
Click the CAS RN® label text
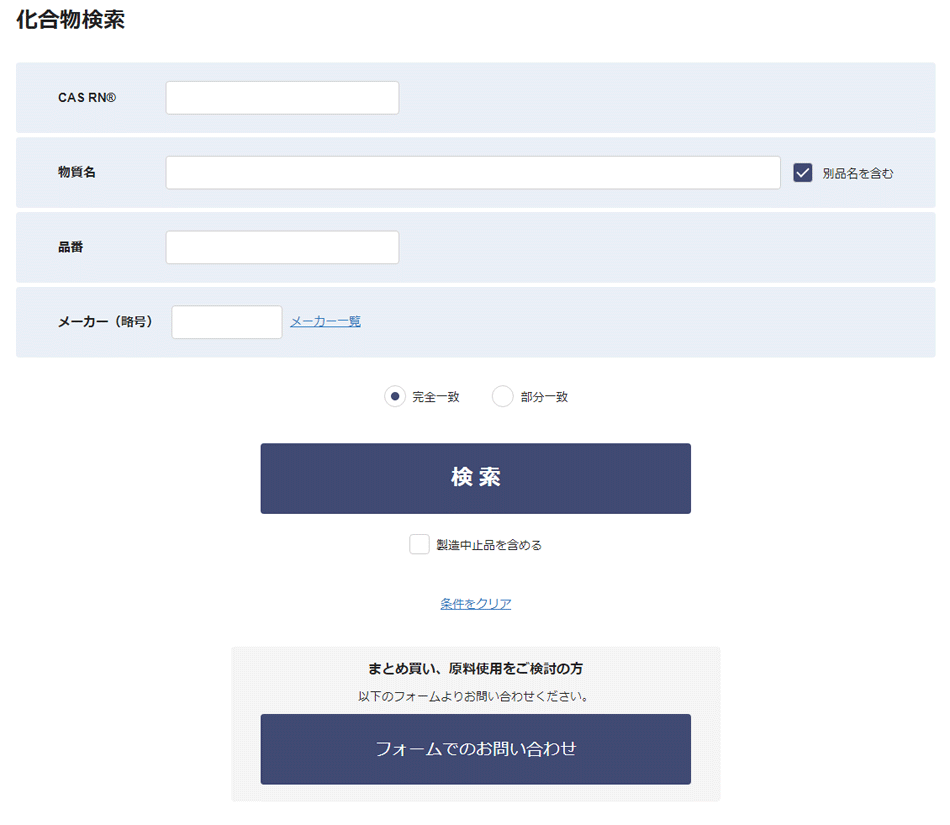(x=87, y=98)
